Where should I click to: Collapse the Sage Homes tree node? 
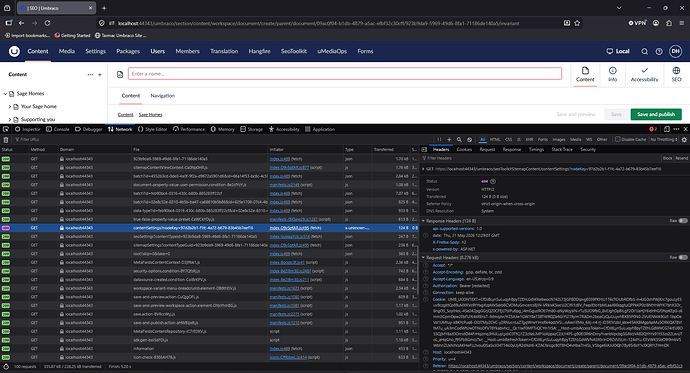coord(5,94)
